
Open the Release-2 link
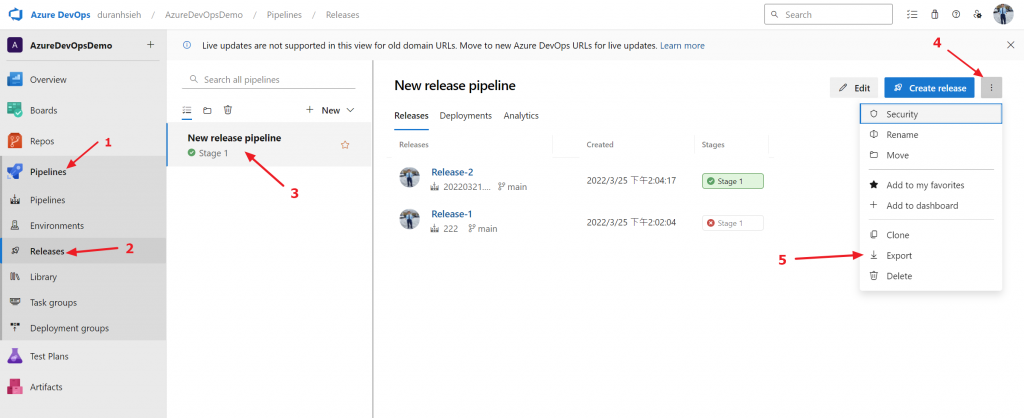tap(452, 172)
